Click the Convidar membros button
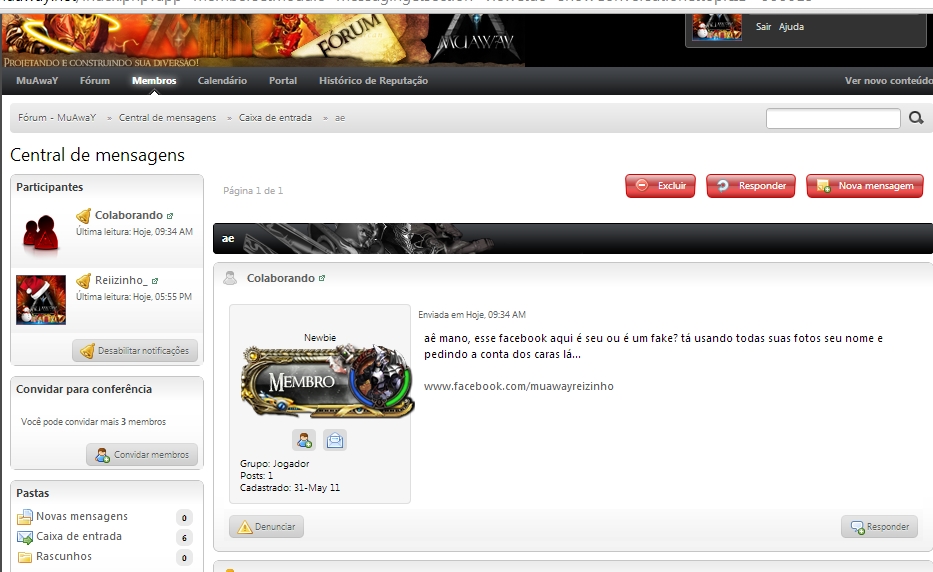933x572 pixels. [x=142, y=455]
